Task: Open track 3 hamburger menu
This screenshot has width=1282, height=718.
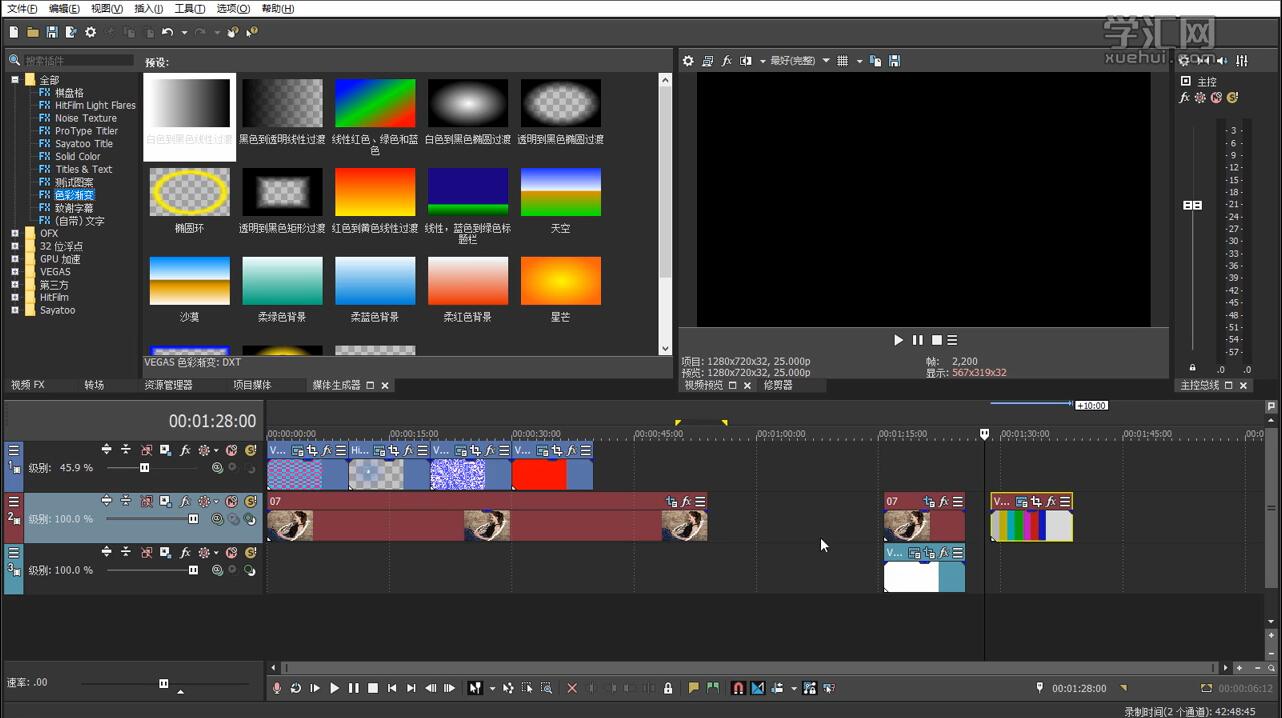Action: click(13, 552)
